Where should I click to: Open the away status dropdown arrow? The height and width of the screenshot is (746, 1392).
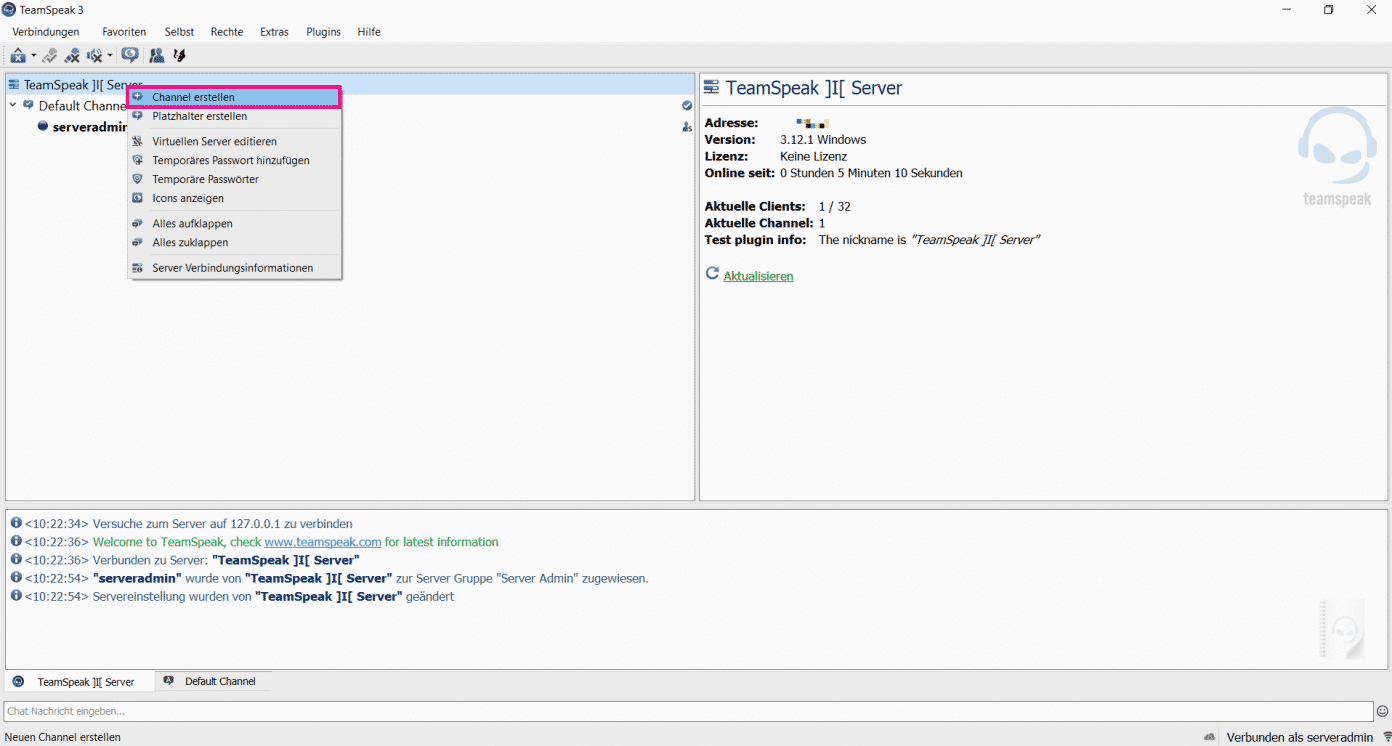coord(33,55)
